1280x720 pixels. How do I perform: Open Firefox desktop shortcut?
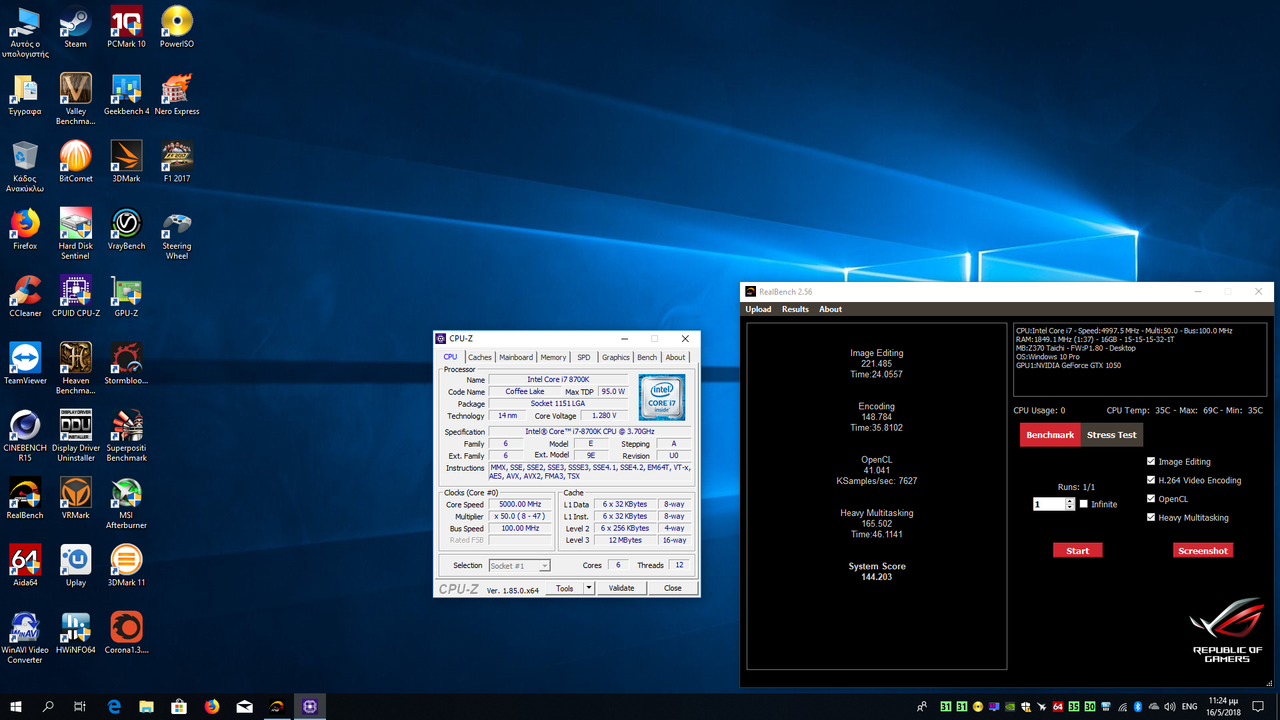coord(25,229)
